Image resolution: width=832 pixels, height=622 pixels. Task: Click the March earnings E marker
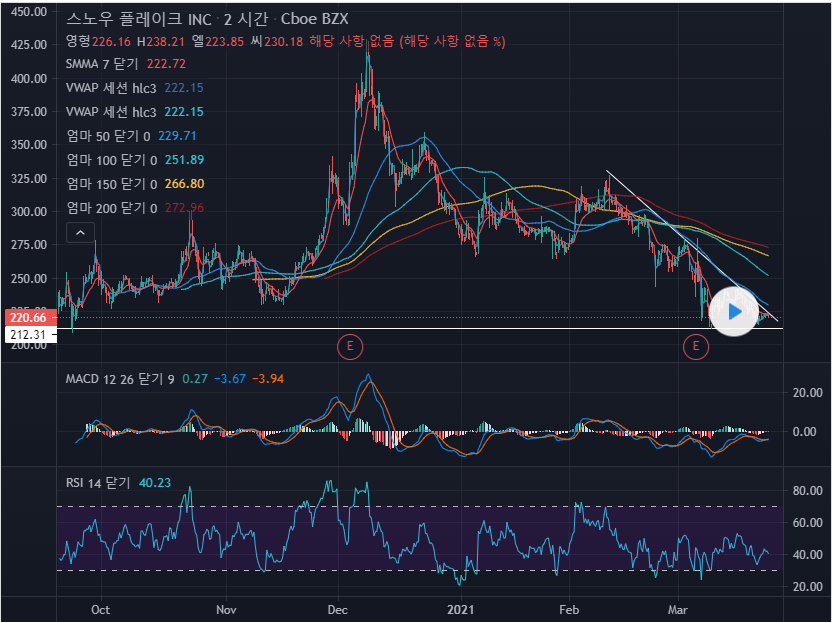click(x=695, y=346)
